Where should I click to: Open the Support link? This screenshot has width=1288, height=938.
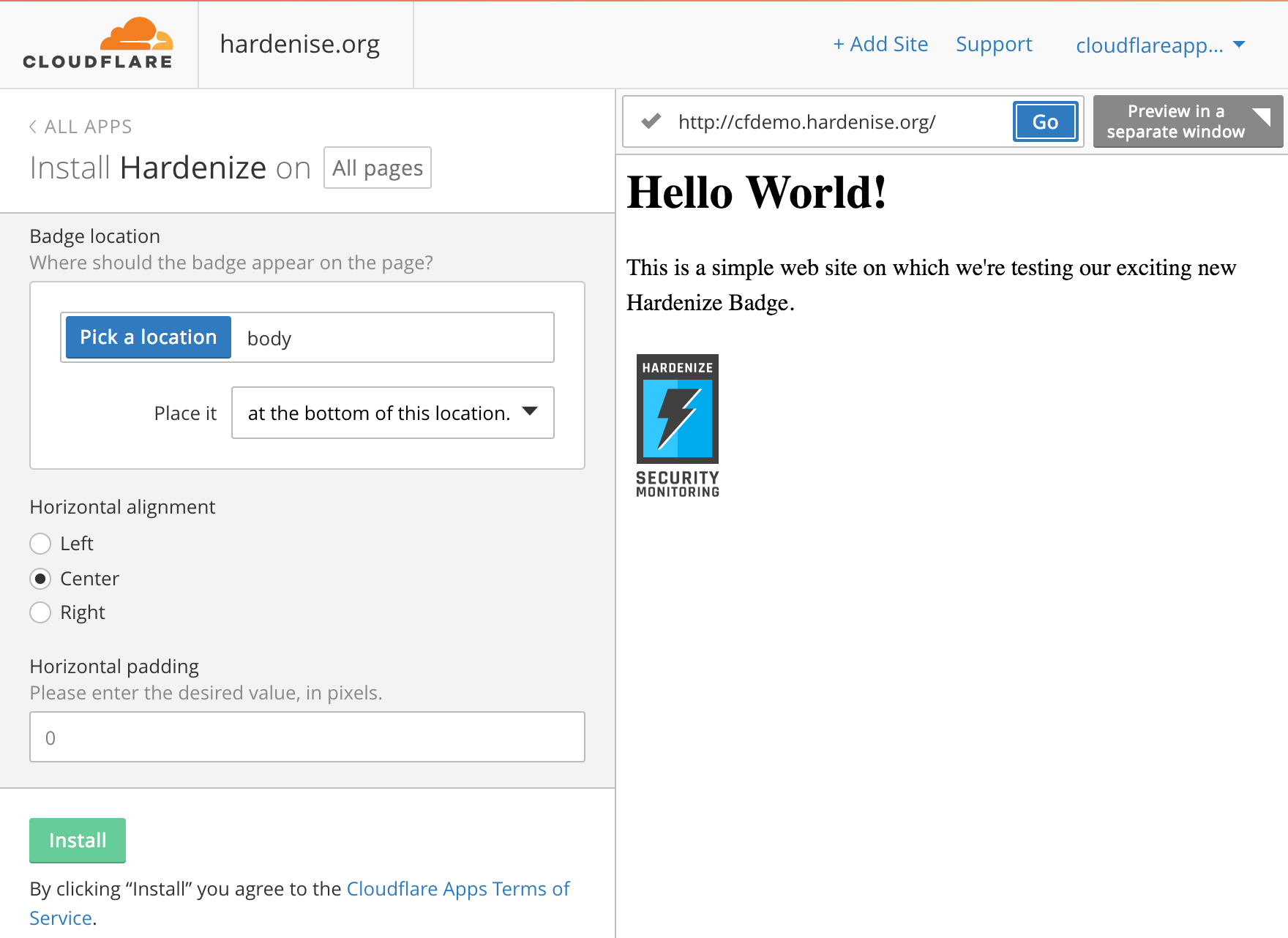[x=994, y=44]
